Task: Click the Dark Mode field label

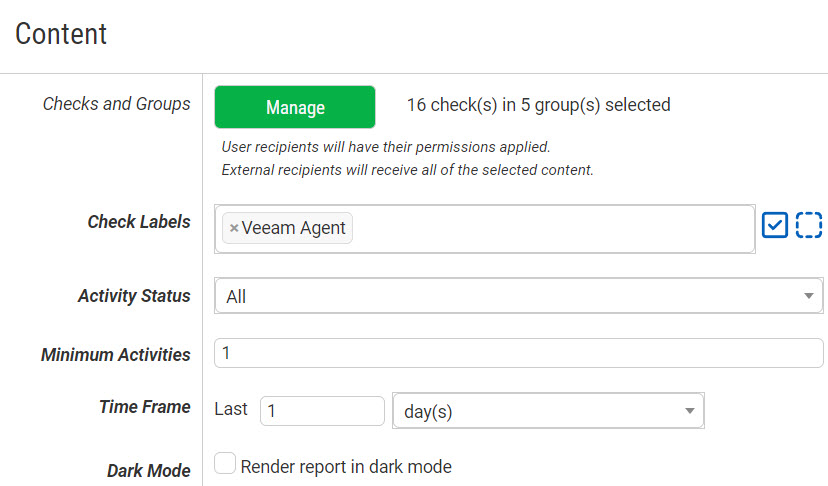Action: coord(148,470)
